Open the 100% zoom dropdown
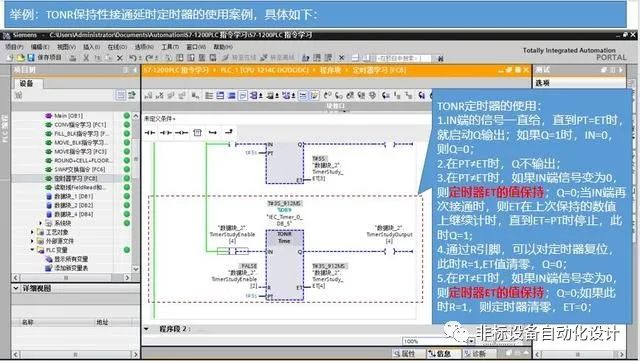640x361 pixels. pos(471,341)
